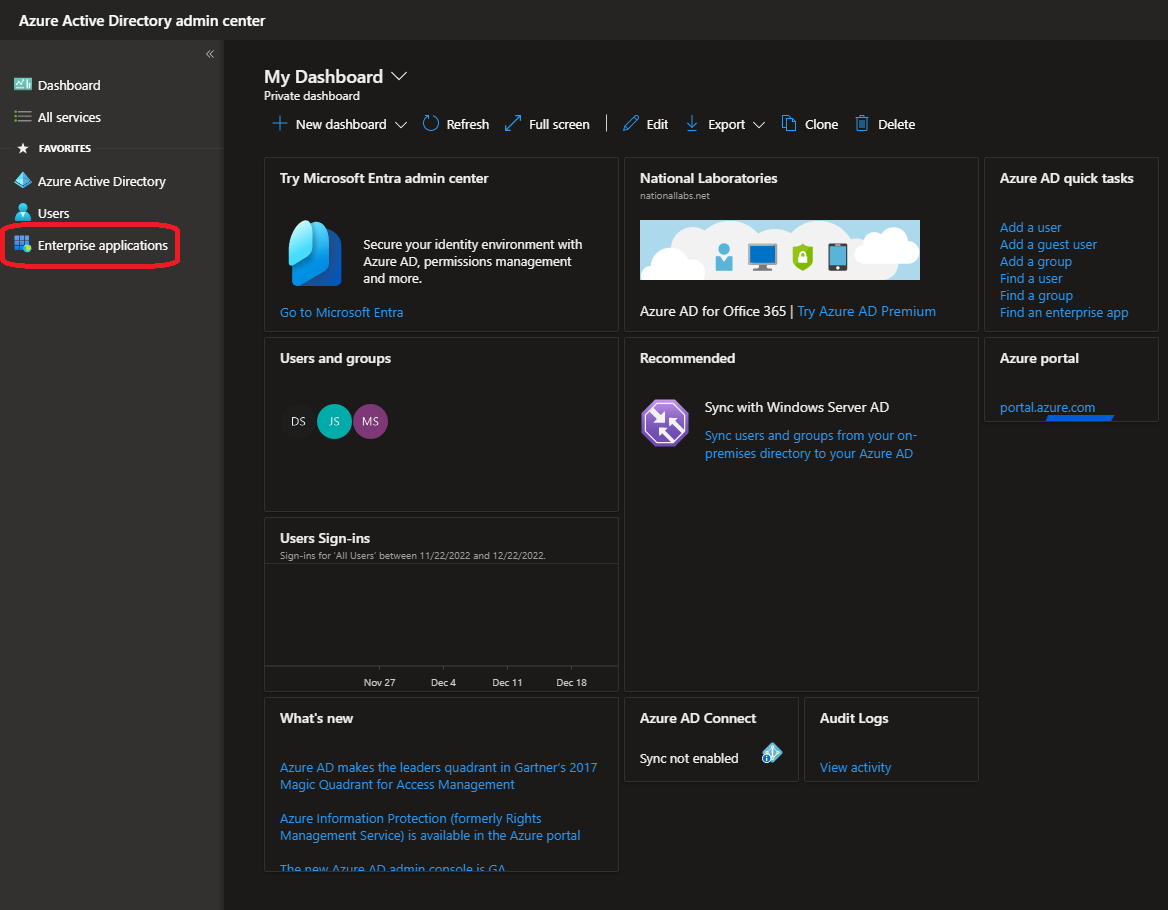The width and height of the screenshot is (1168, 910).
Task: Open Azure Information Protection news link
Action: [430, 827]
